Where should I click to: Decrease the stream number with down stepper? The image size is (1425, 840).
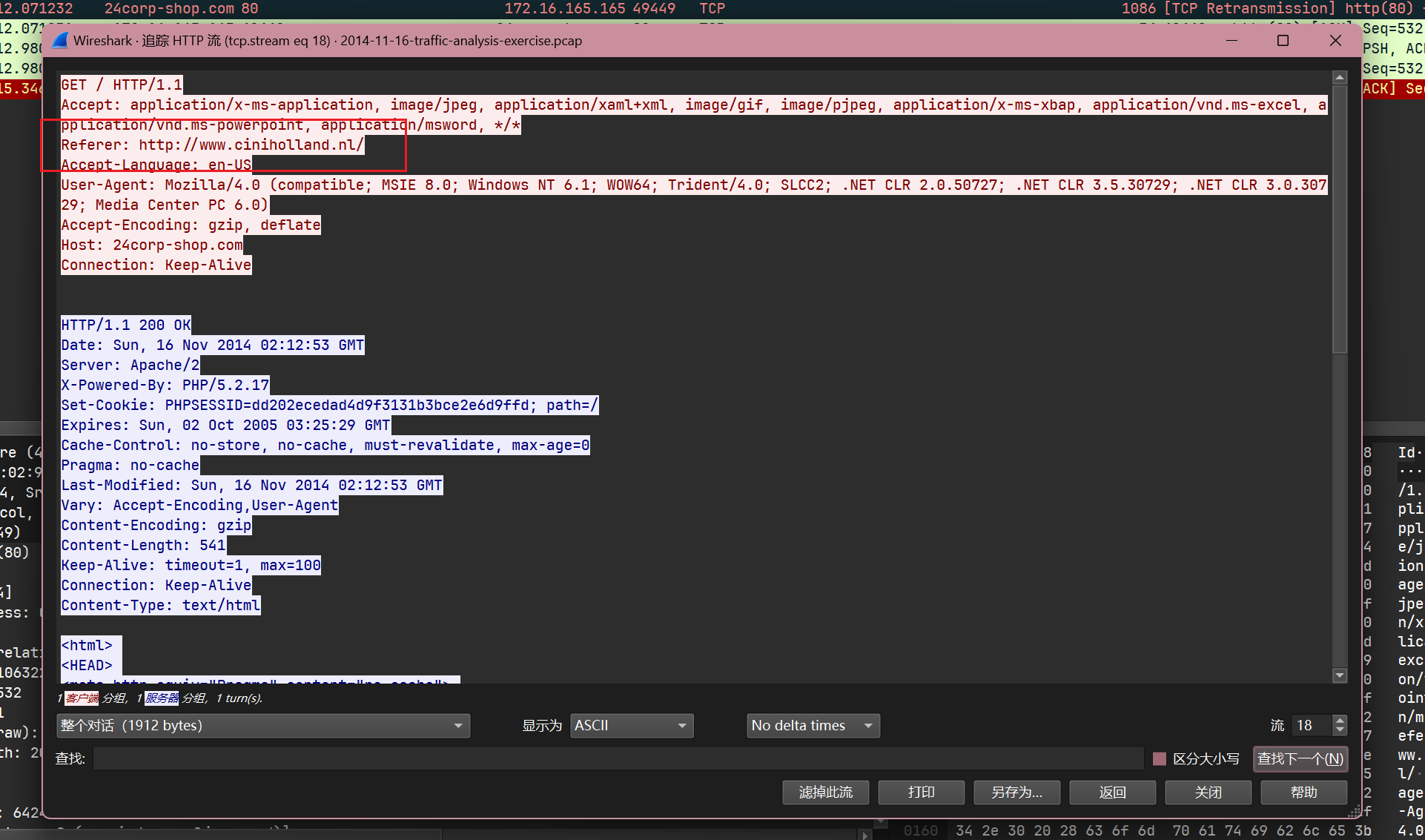tap(1340, 730)
